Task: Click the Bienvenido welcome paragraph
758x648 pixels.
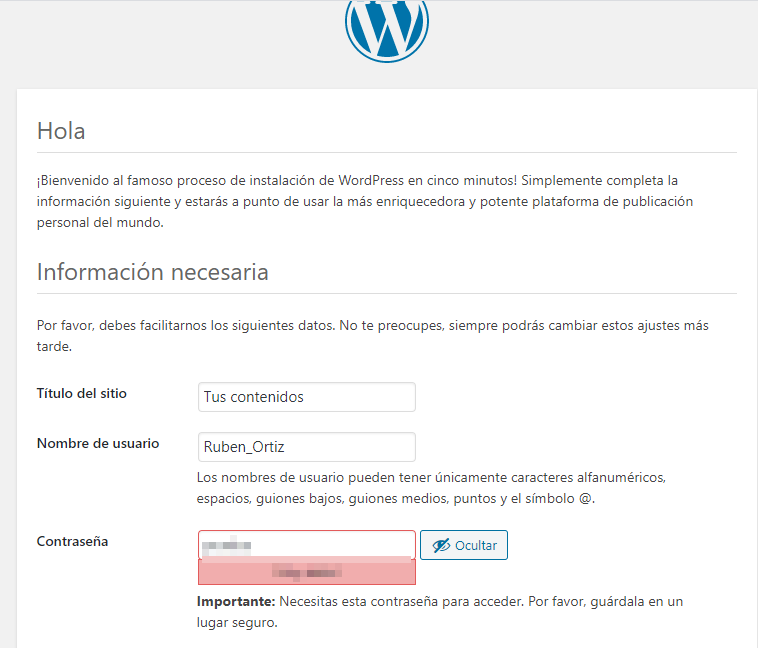Action: pos(365,202)
